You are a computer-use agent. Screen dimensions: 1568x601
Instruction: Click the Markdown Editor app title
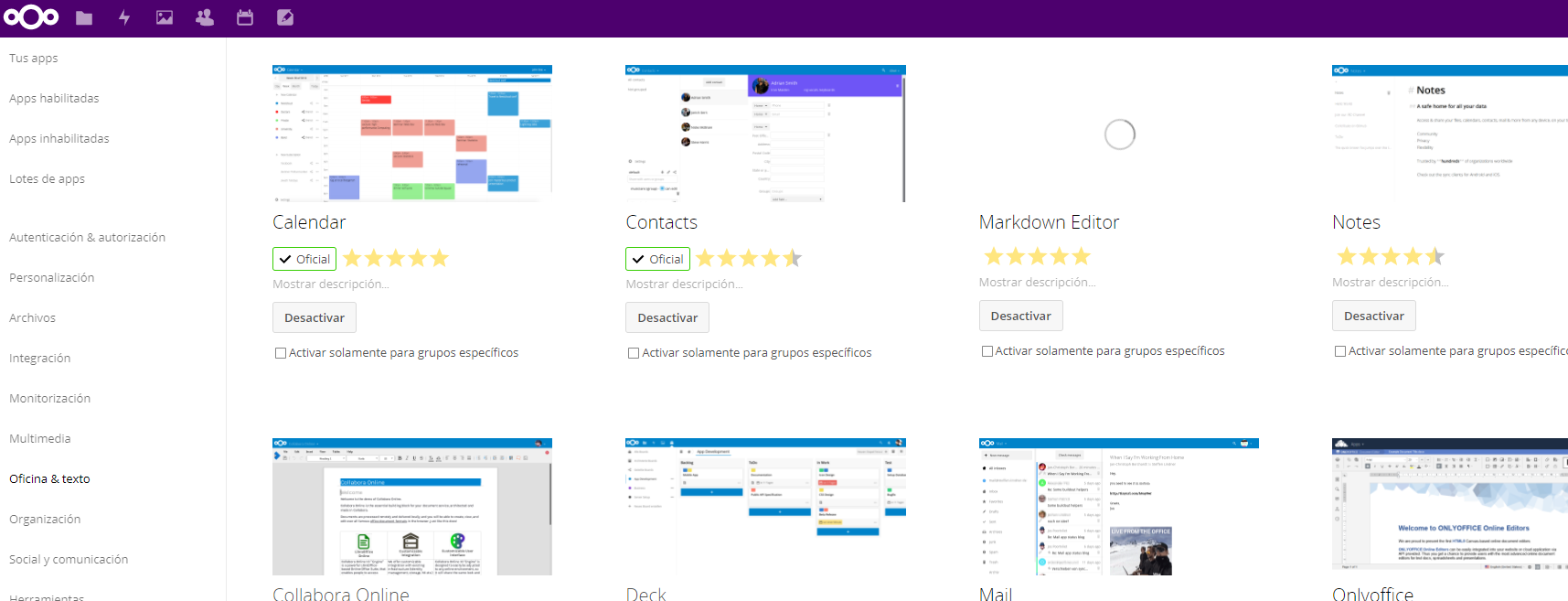(x=1049, y=222)
